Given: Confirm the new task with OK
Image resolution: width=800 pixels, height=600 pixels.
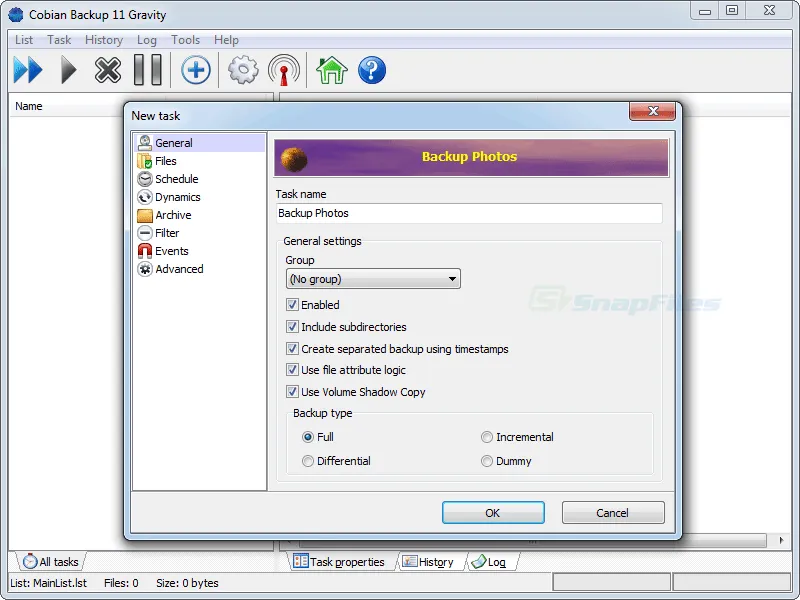Looking at the screenshot, I should [493, 513].
